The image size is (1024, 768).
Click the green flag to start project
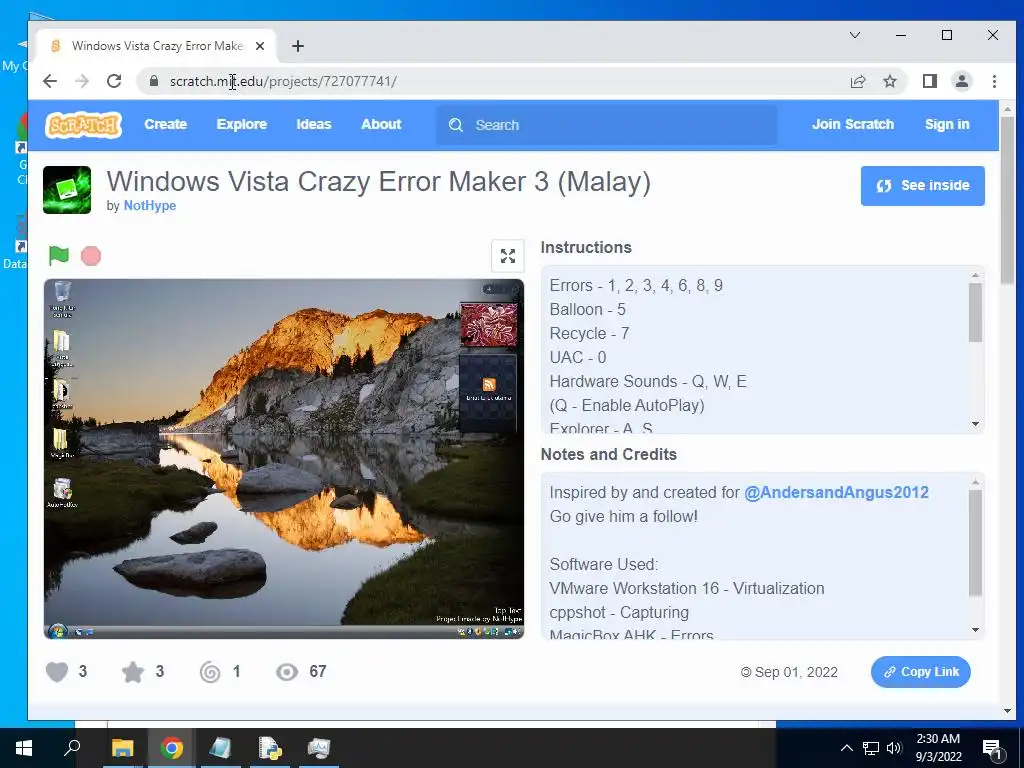coord(59,255)
